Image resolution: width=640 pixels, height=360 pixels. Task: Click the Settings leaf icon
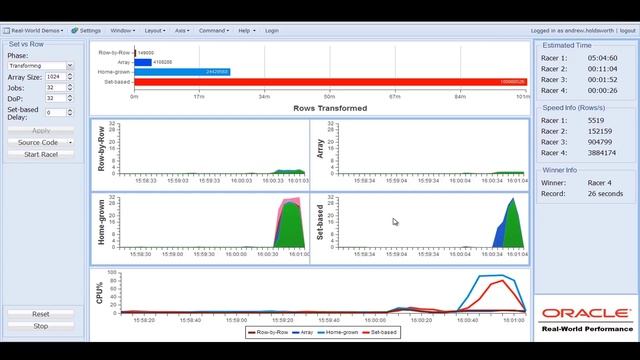click(75, 31)
